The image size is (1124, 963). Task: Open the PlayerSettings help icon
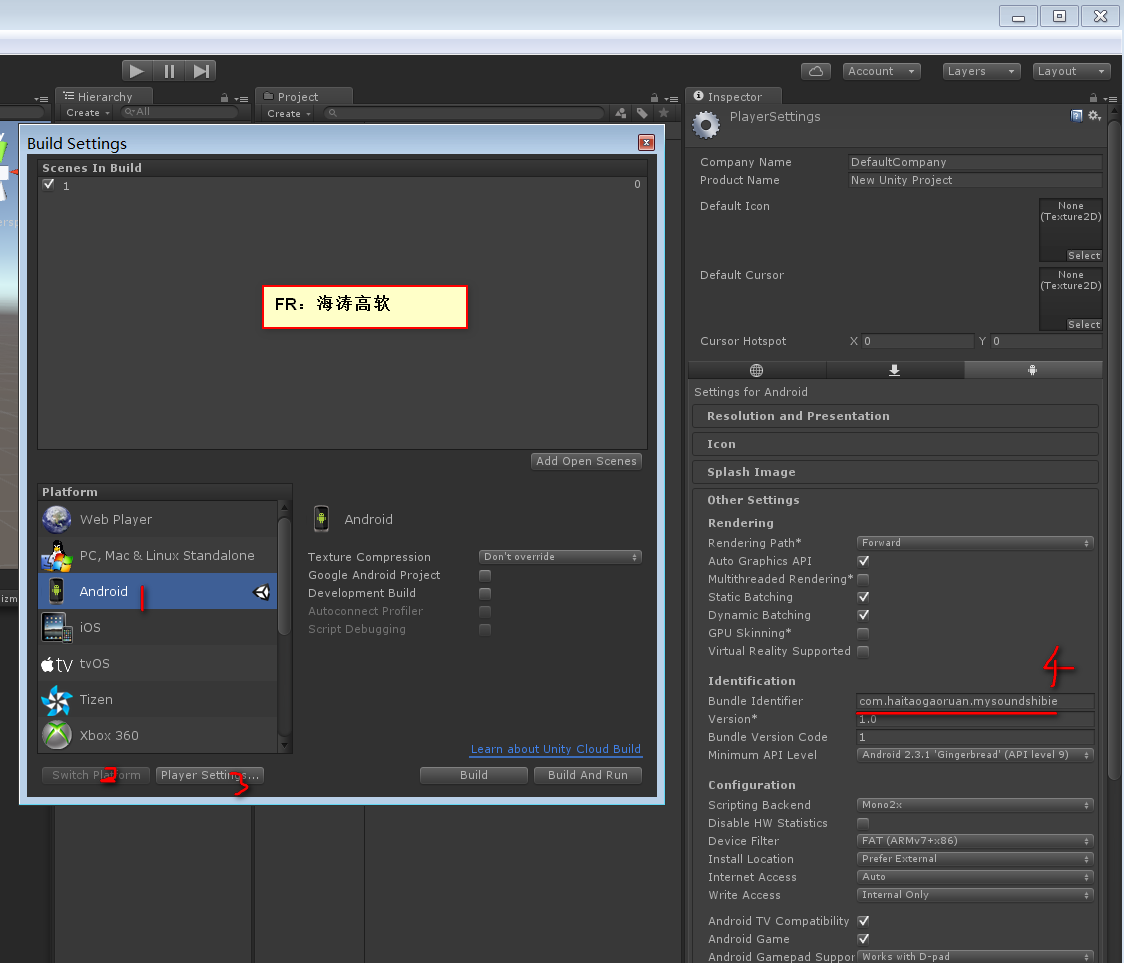[x=1076, y=115]
